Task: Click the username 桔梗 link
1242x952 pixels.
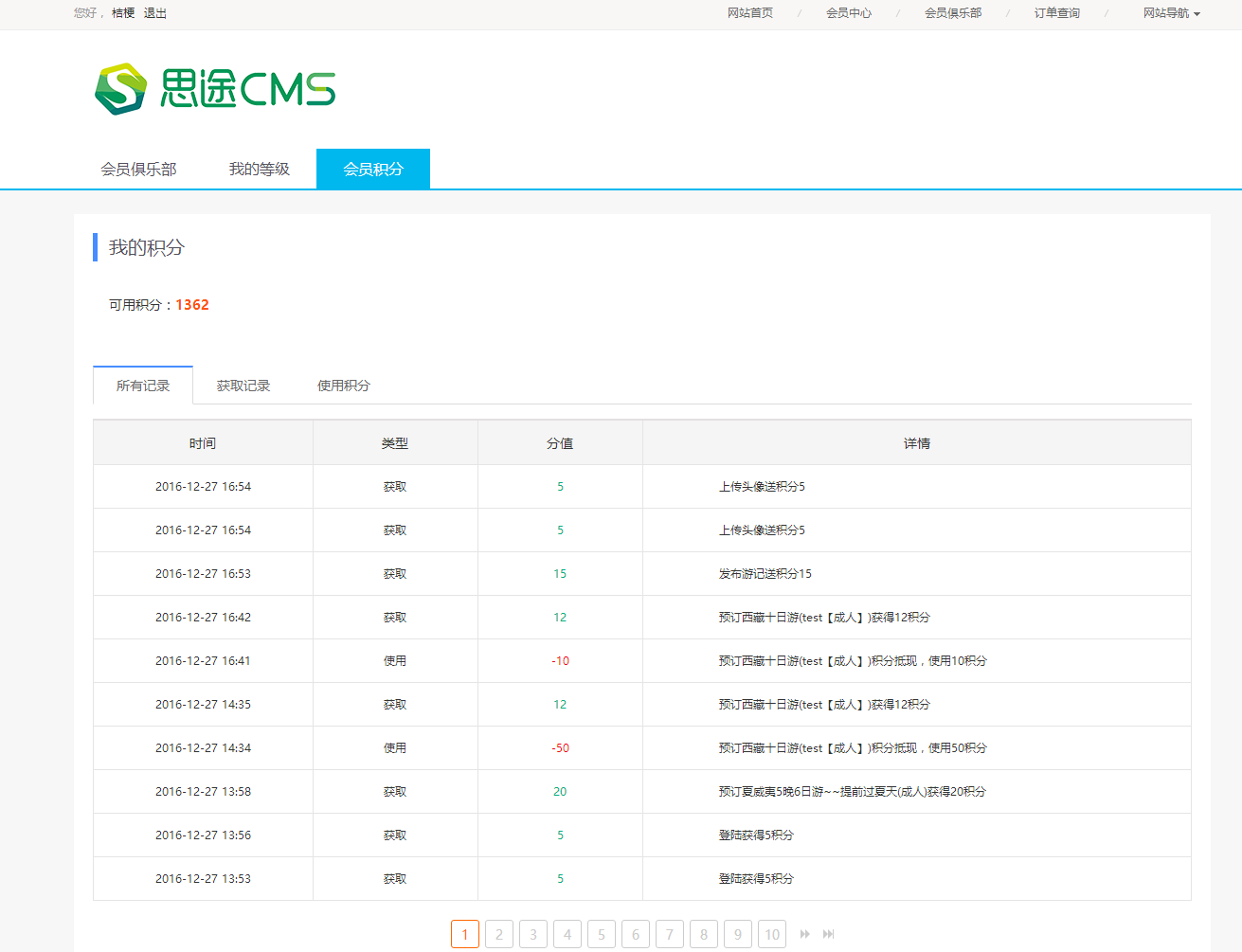Action: pyautogui.click(x=123, y=13)
